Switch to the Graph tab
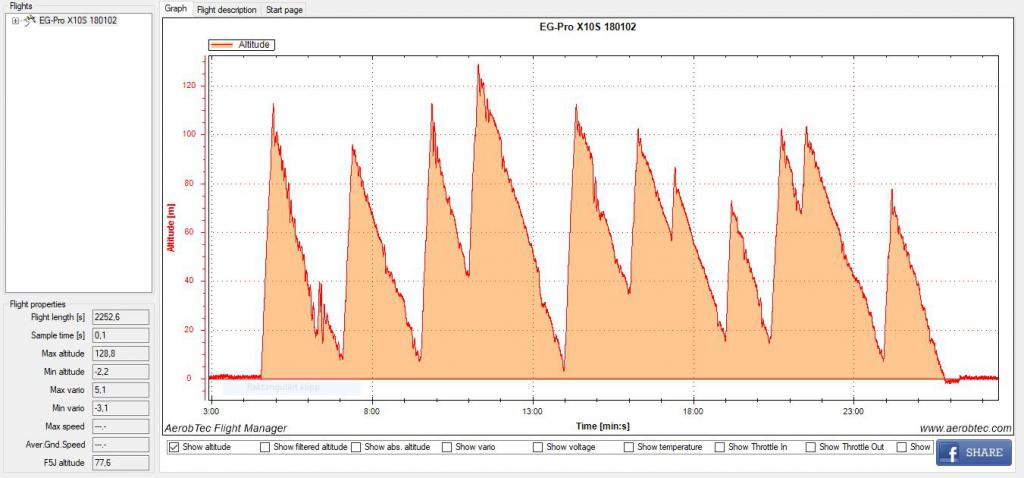This screenshot has height=478, width=1024. tap(176, 9)
